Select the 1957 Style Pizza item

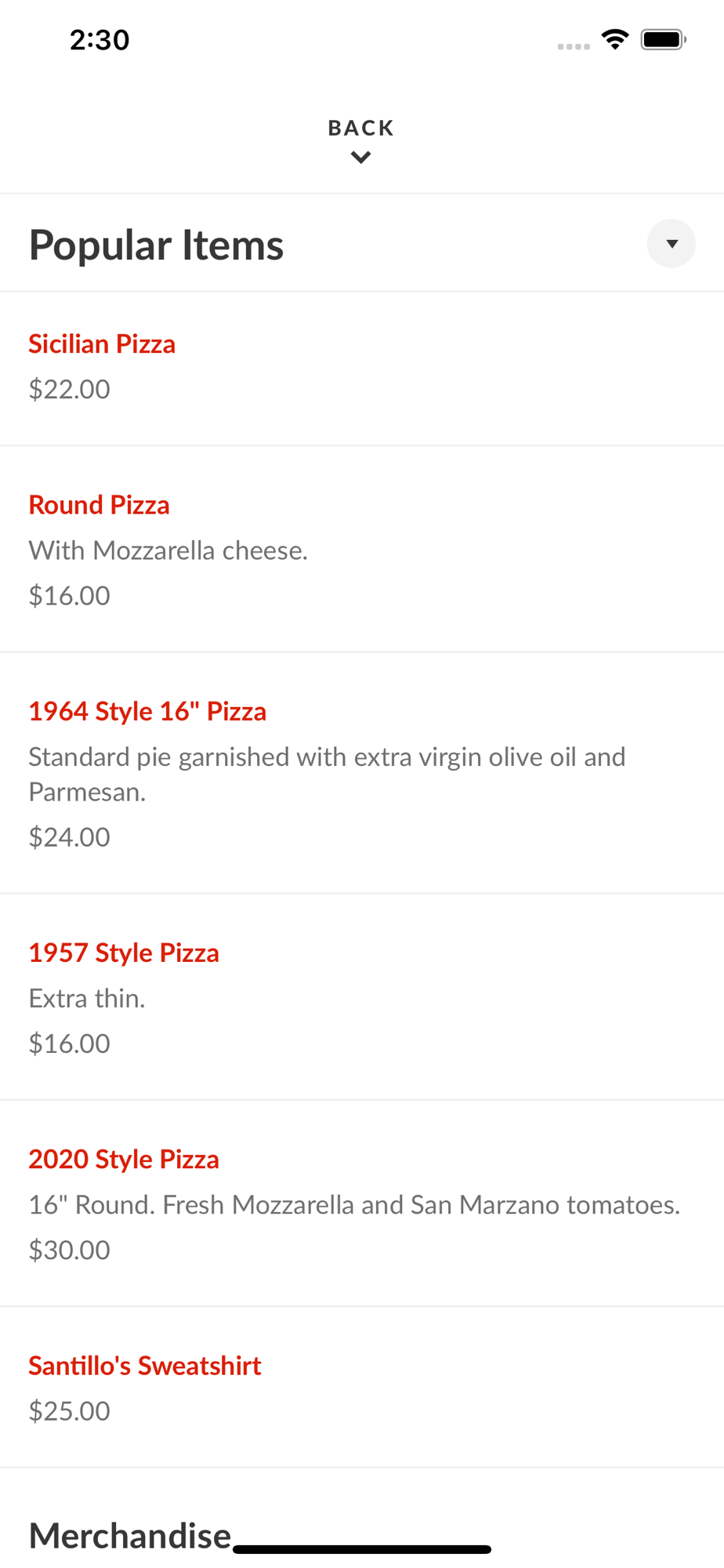click(124, 953)
